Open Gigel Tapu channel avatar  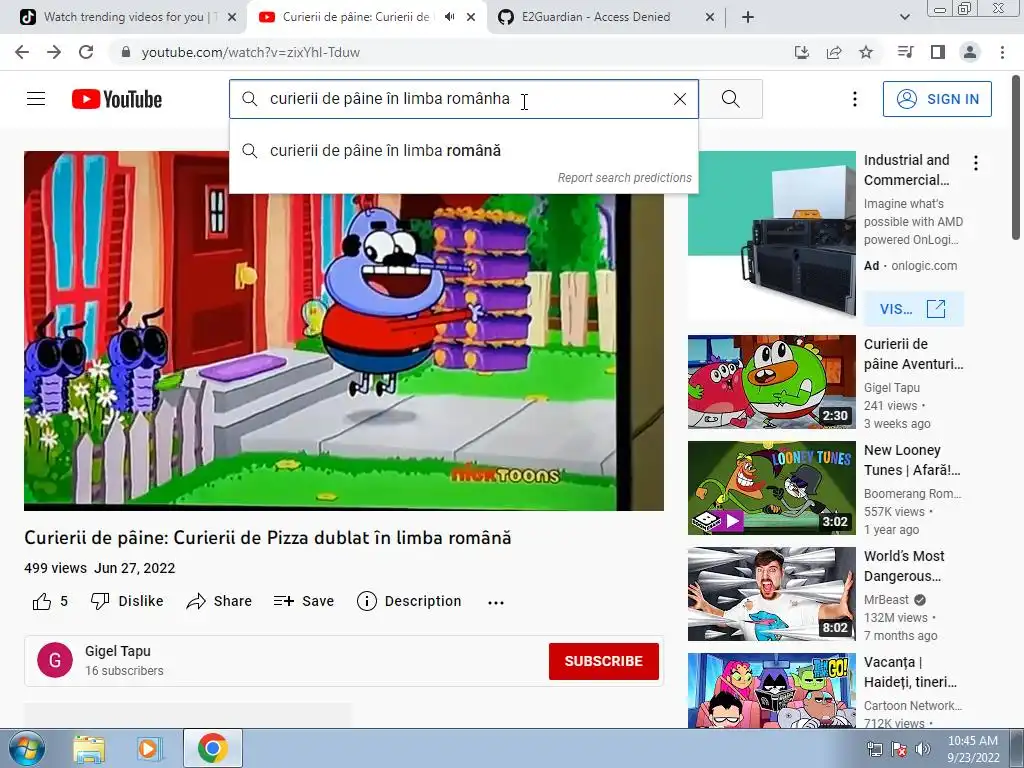[55, 660]
